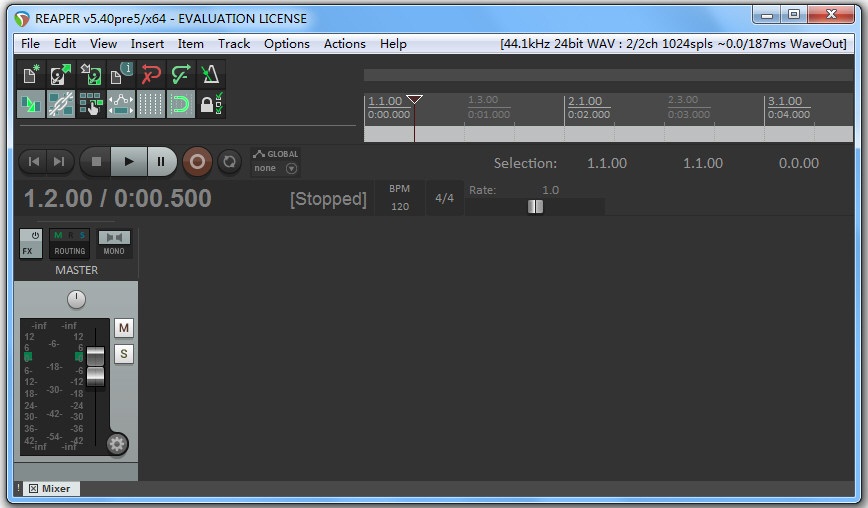Open the Edit menu
Screen dimensions: 868x508
click(x=65, y=44)
